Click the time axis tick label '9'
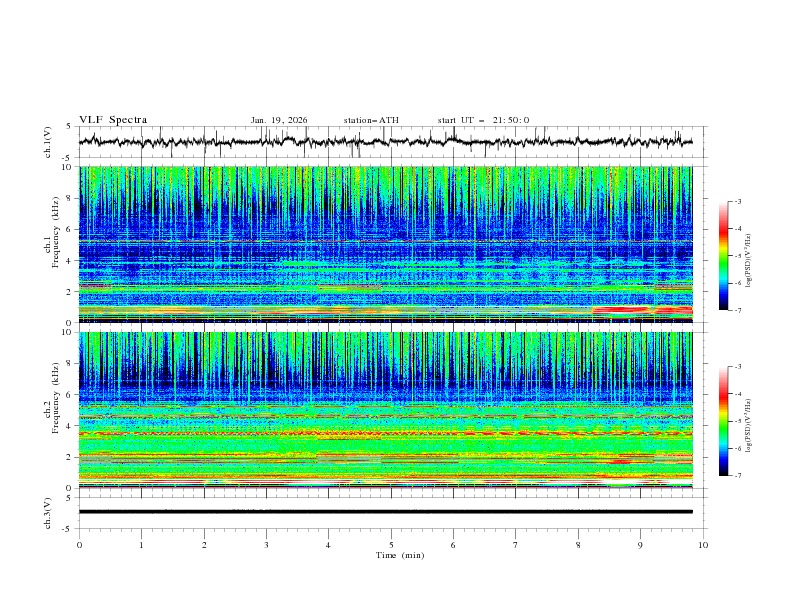Image resolution: width=792 pixels, height=612 pixels. tap(640, 545)
